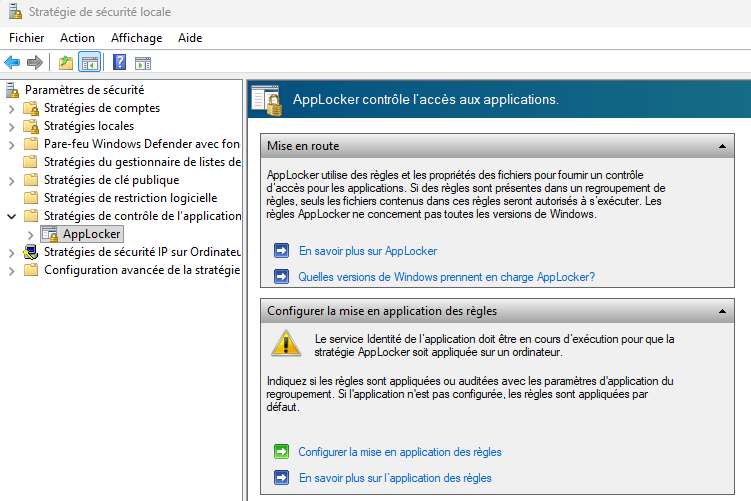The height and width of the screenshot is (501, 751).
Task: Click the arrow icon beside En savoir plus sur l'application des règles
Action: pos(282,478)
